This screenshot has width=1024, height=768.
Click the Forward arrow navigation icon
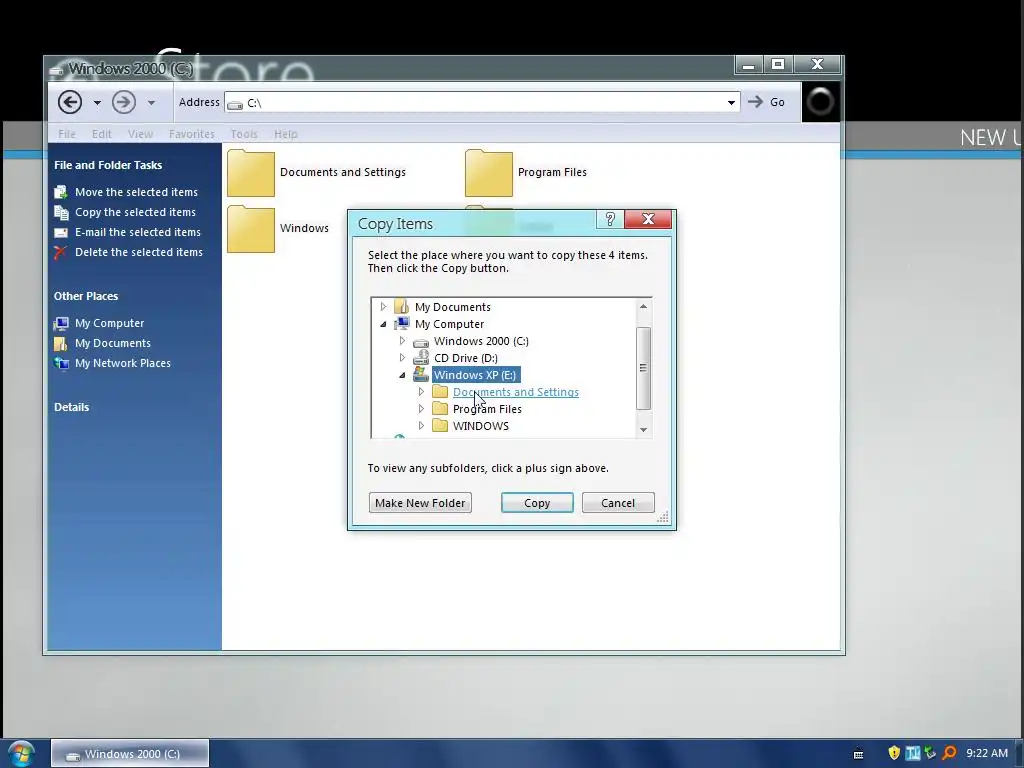pyautogui.click(x=123, y=102)
